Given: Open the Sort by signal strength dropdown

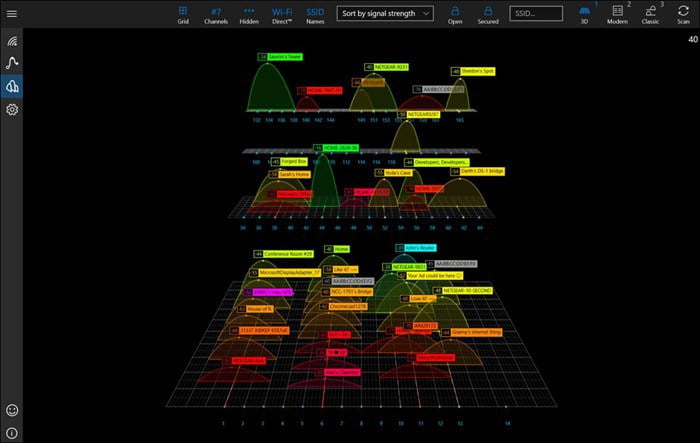Looking at the screenshot, I should 385,13.
